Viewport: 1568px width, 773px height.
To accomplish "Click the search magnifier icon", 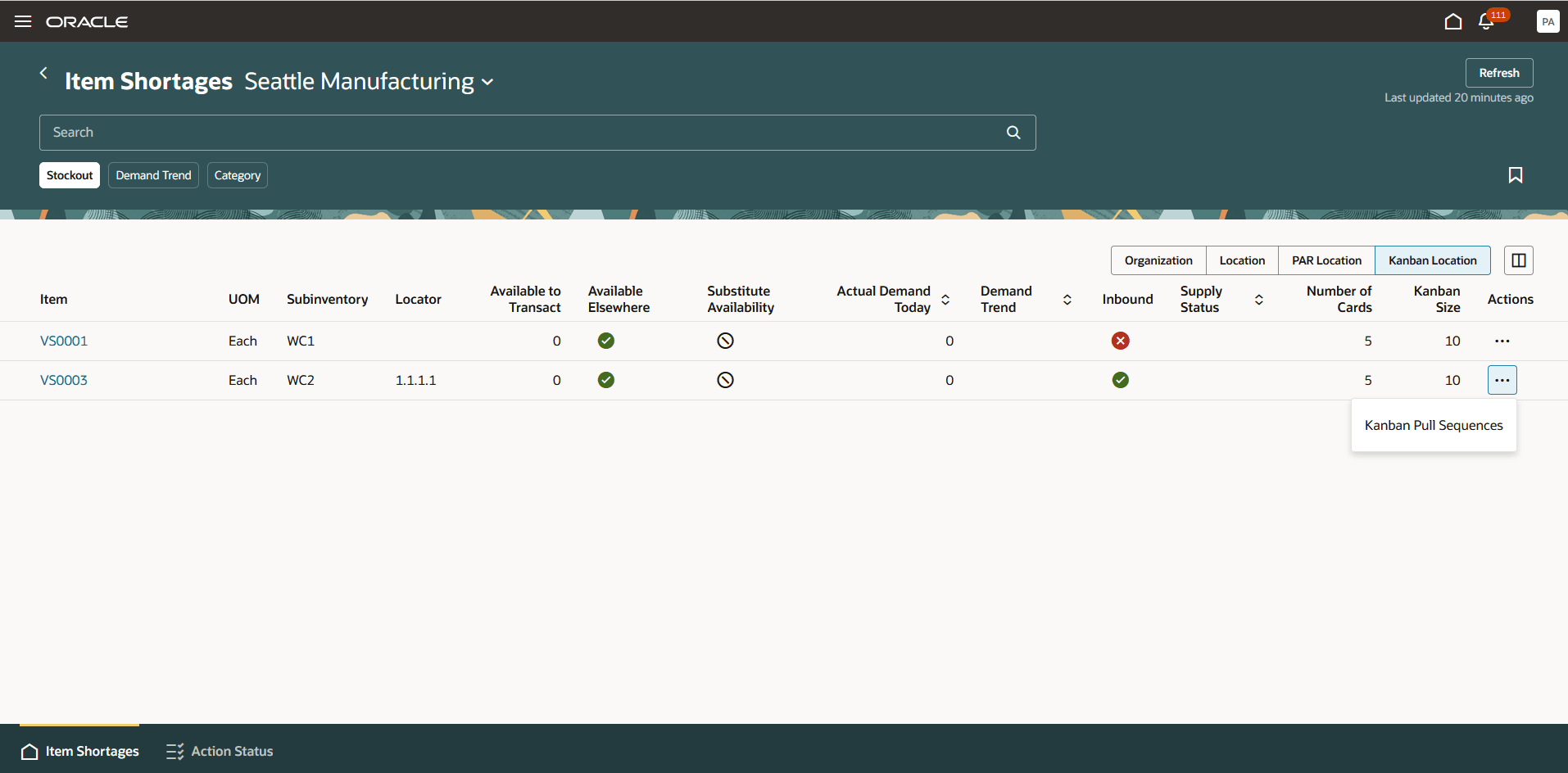I will coord(1013,132).
